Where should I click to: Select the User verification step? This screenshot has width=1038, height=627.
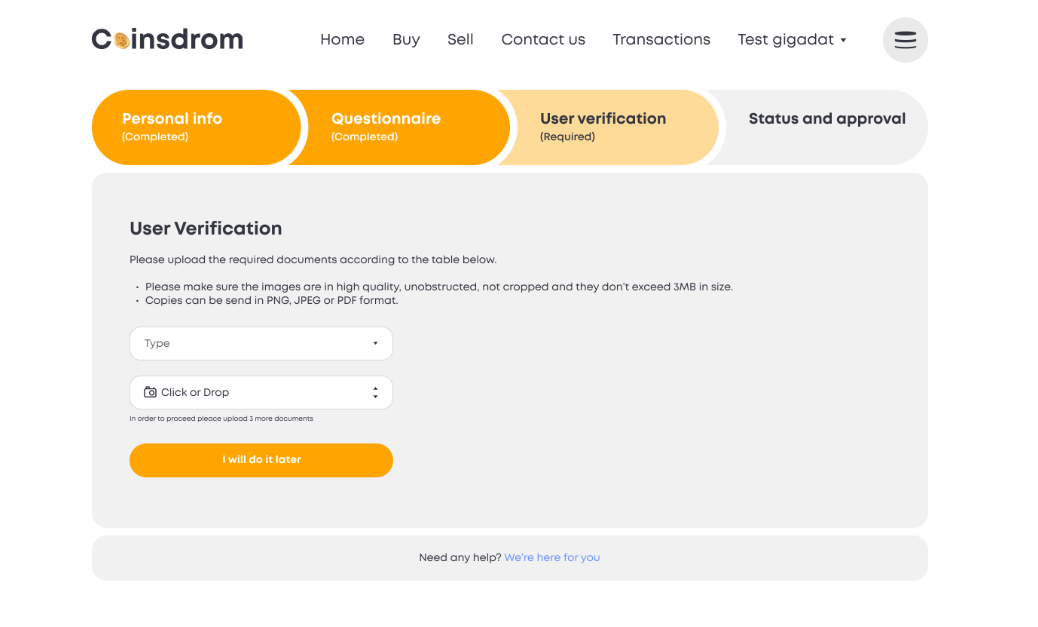click(610, 127)
